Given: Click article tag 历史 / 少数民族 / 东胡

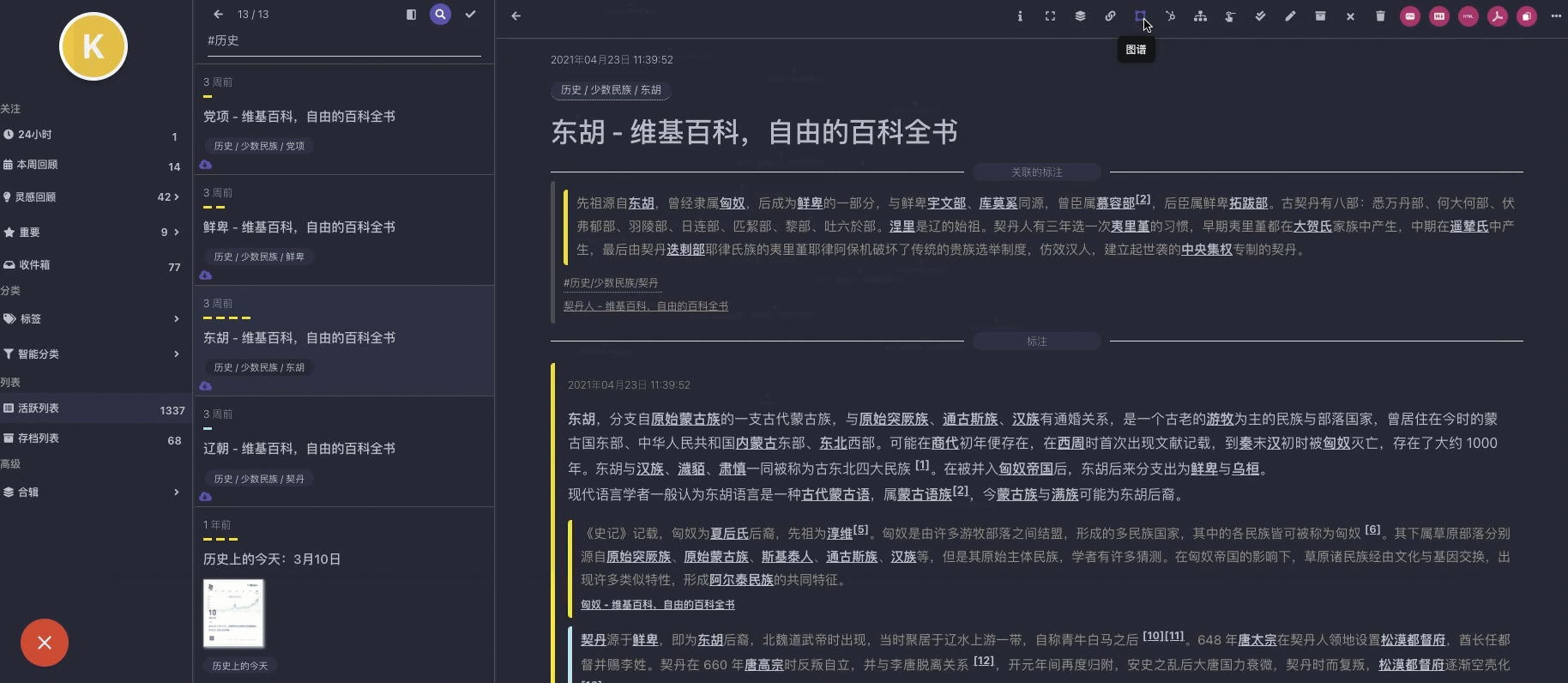Looking at the screenshot, I should coord(611,90).
